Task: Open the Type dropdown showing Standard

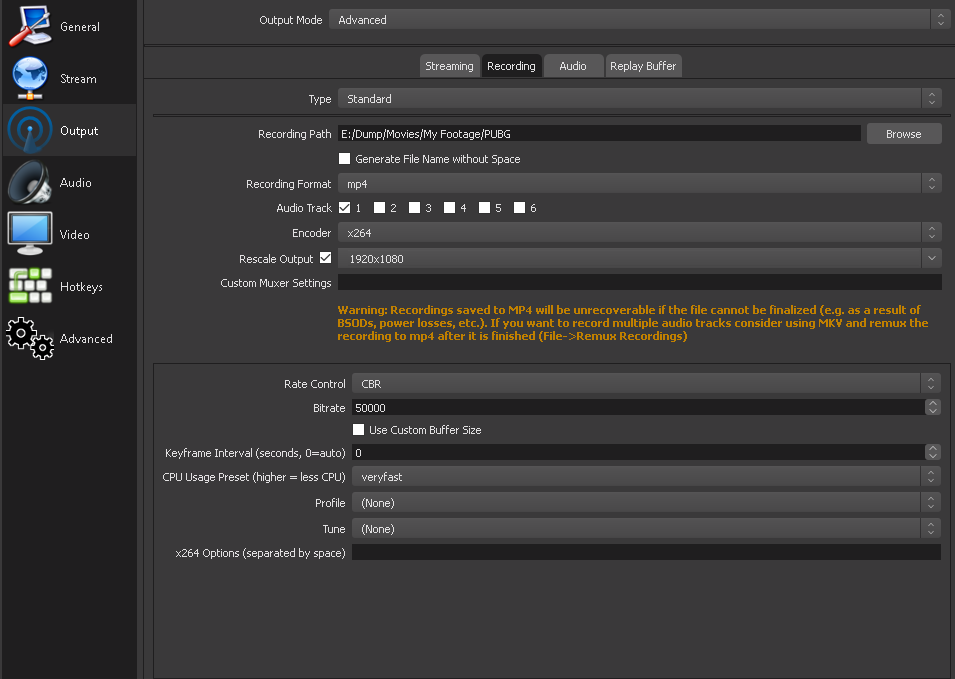Action: [640, 99]
